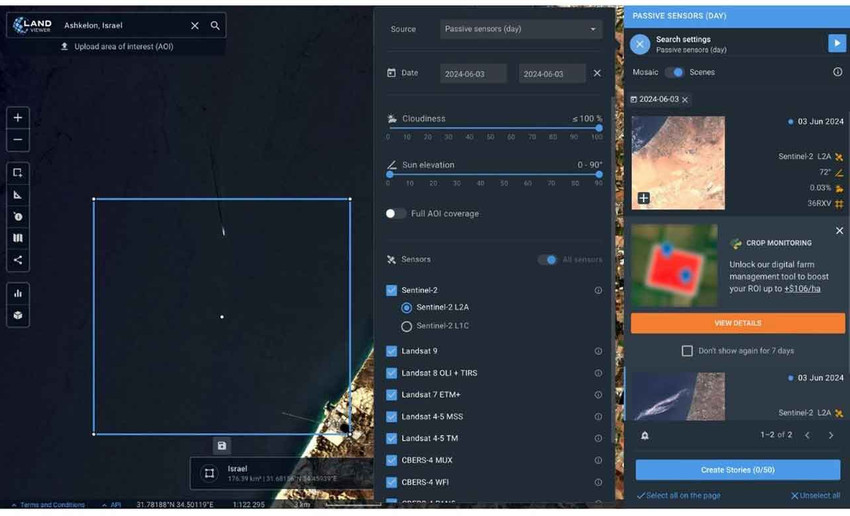Adjust the Cloudiness slider handle at 100
The image size is (850, 516).
599,128
